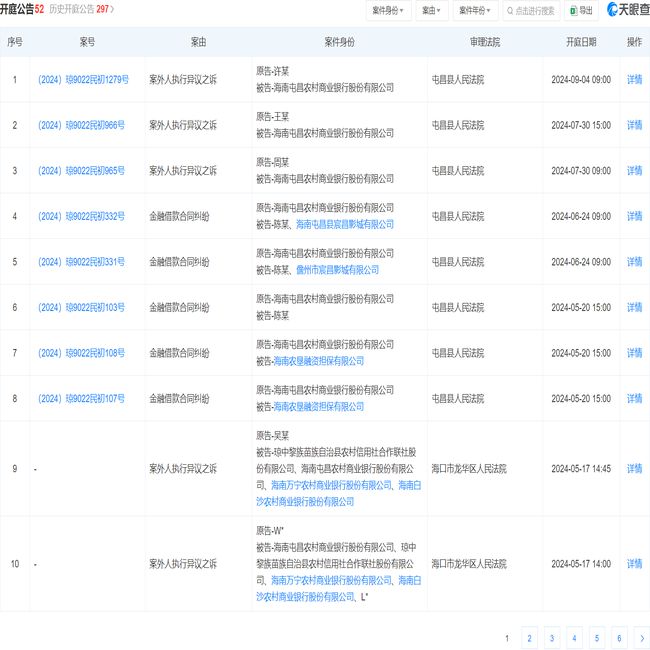650x650 pixels.
Task: Open the 案由 filter dropdown
Action: [x=432, y=10]
